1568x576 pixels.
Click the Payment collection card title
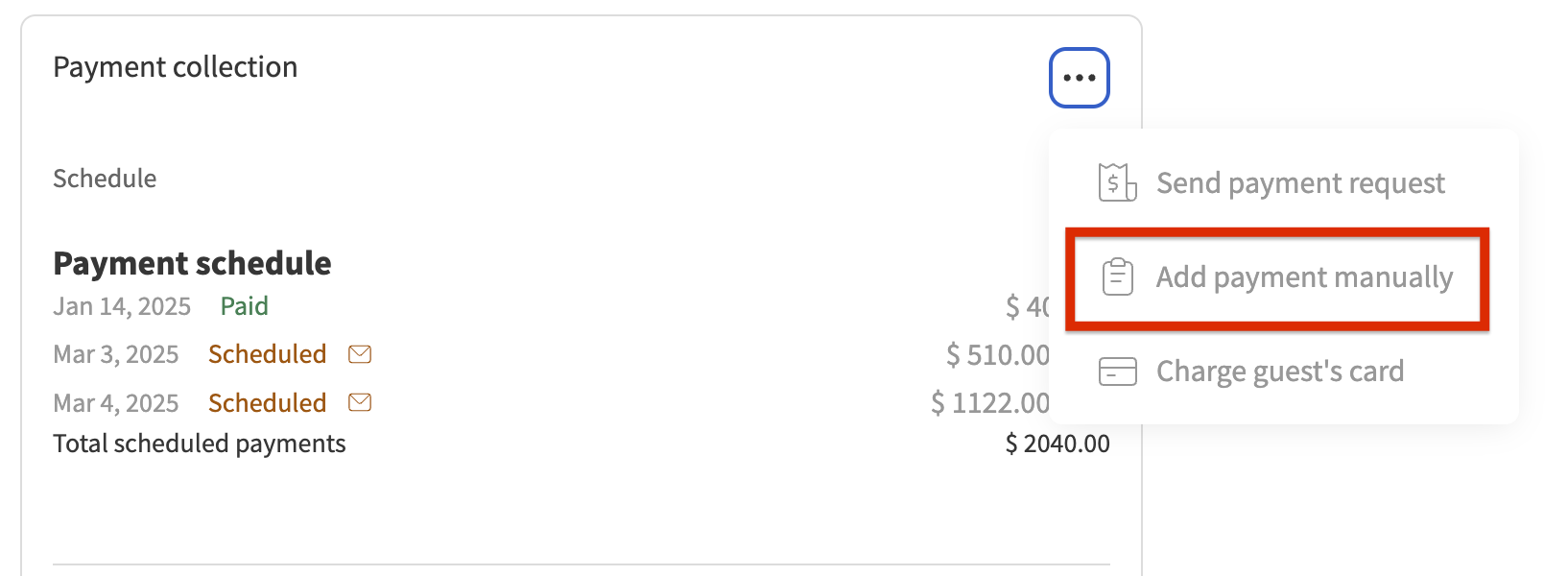[176, 67]
